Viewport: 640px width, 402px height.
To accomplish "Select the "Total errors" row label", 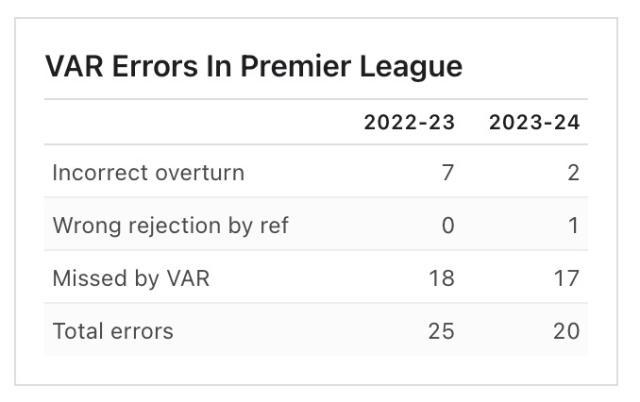I will tap(113, 331).
